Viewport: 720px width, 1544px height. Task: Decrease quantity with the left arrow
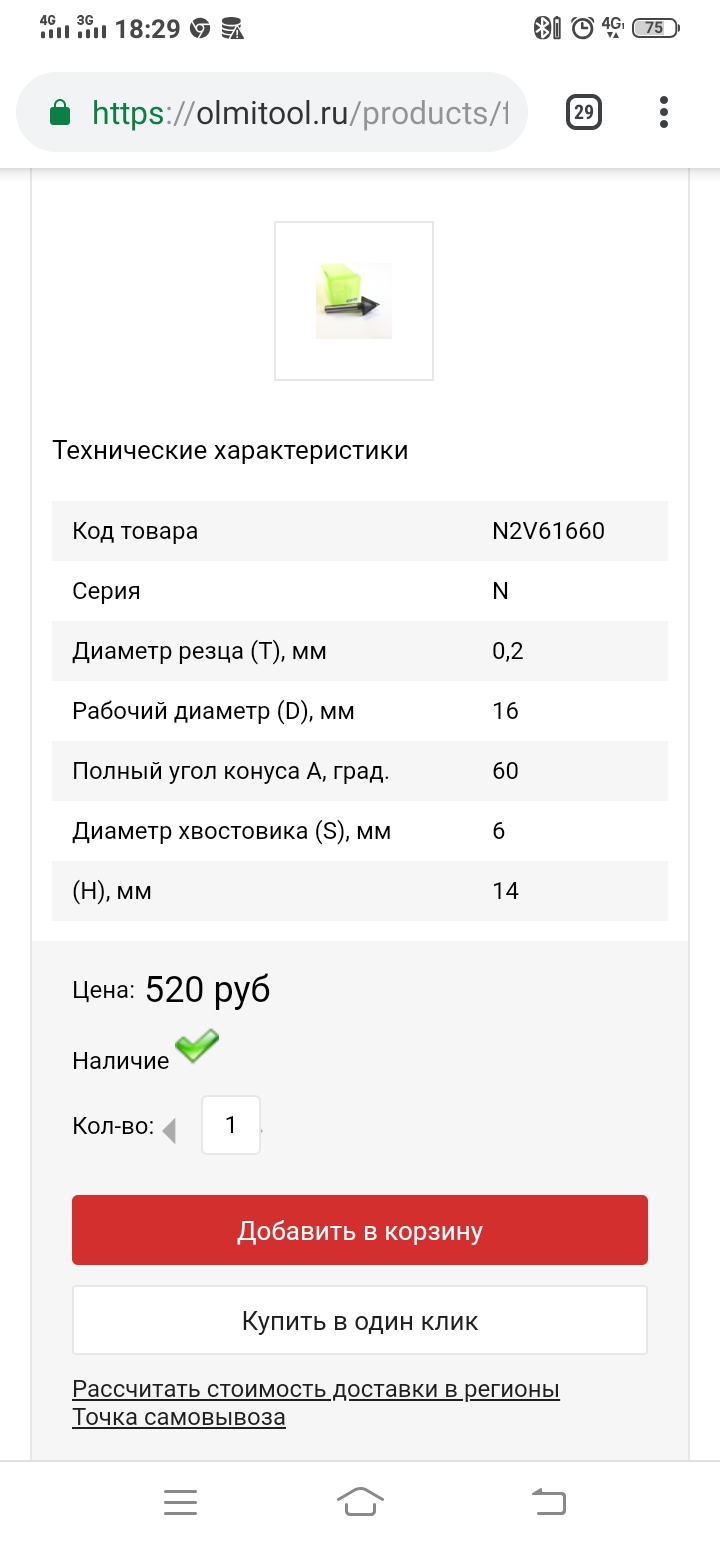[169, 1131]
